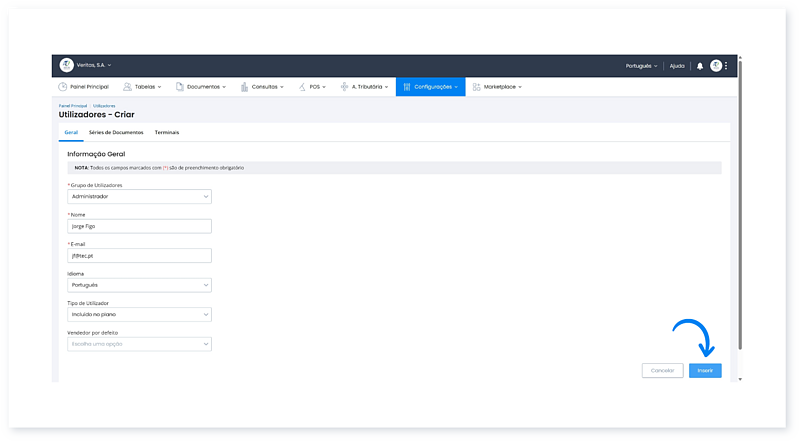This screenshot has width=800, height=442.
Task: Click the Documentos page icon
Action: (180, 87)
